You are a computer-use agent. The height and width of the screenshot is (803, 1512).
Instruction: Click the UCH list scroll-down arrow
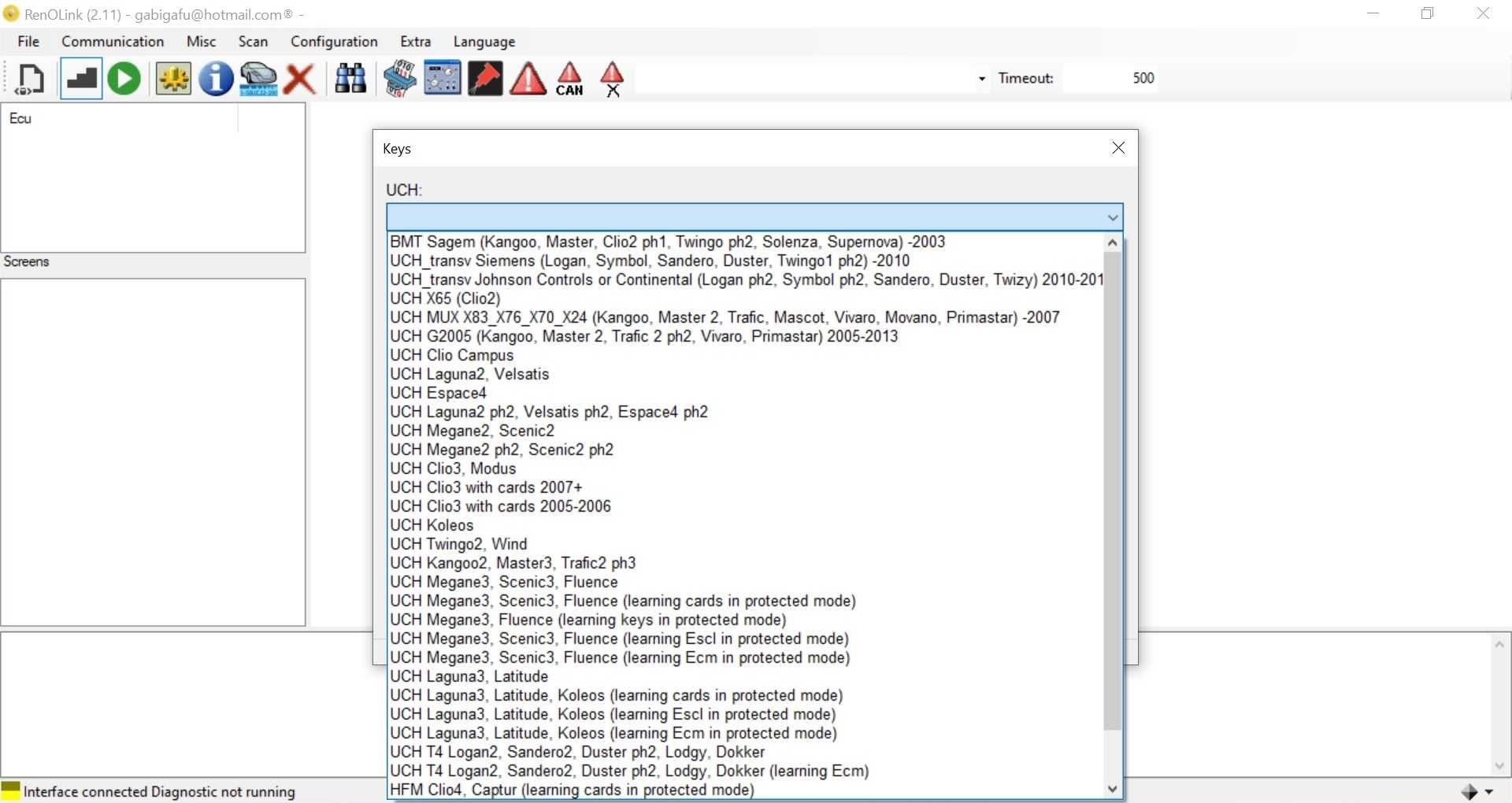(1112, 789)
